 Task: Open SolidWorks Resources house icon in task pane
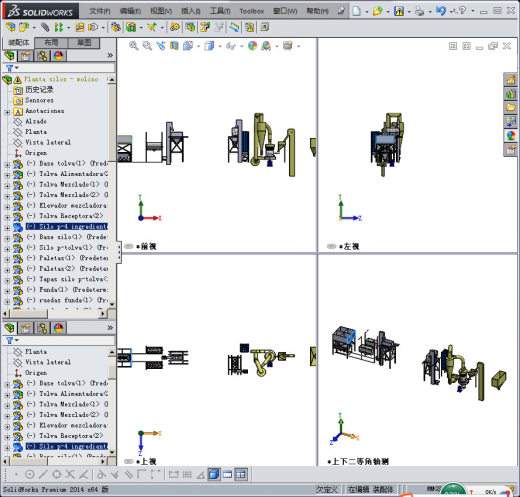point(510,79)
